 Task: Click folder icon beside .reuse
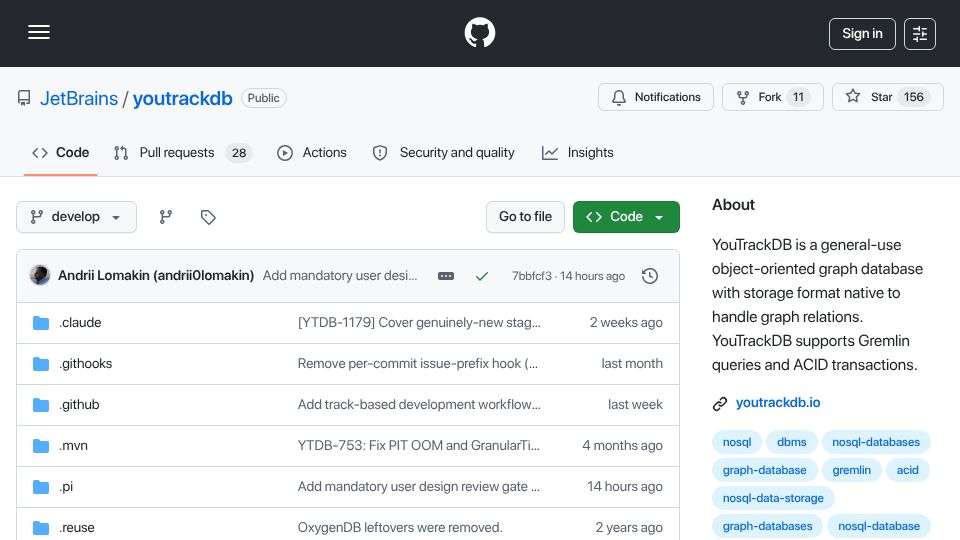41,528
